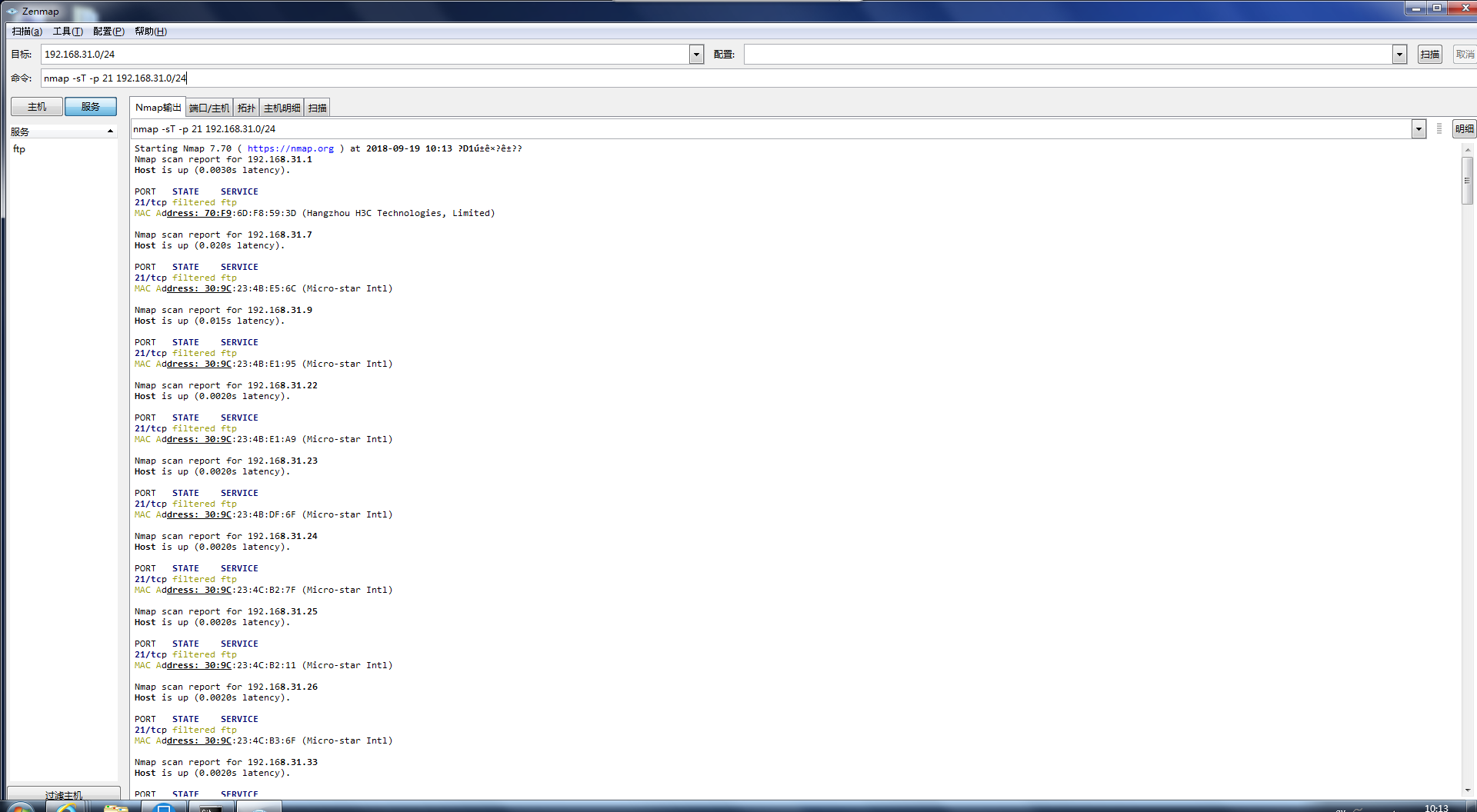The width and height of the screenshot is (1477, 812).
Task: Switch the left pane to 主机 view
Action: tap(37, 107)
